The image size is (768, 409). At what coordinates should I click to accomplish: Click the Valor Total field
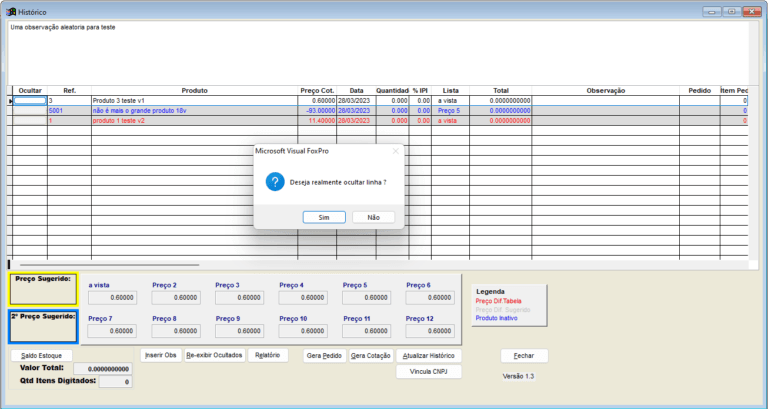pos(103,369)
